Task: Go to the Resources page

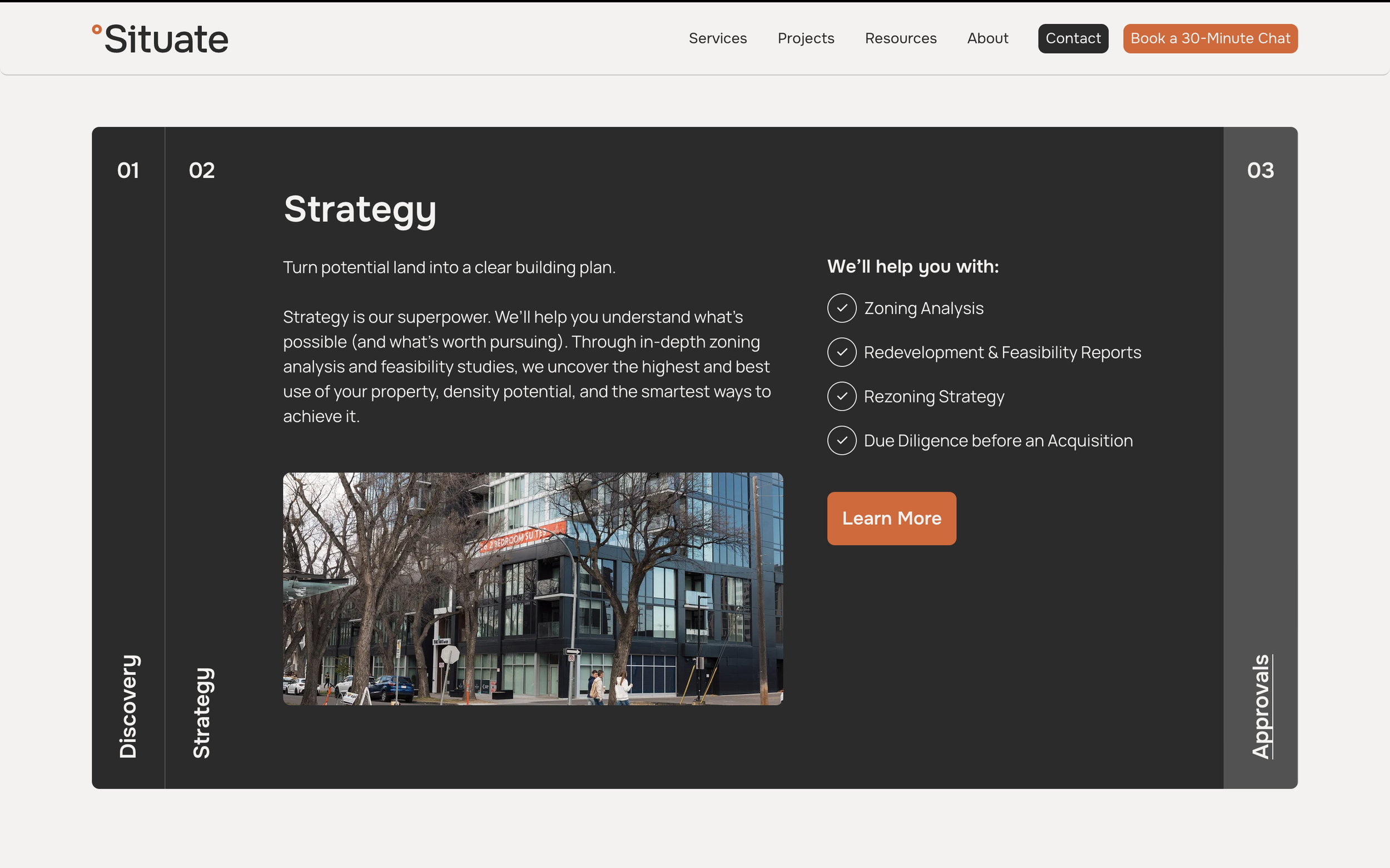Action: coord(901,38)
